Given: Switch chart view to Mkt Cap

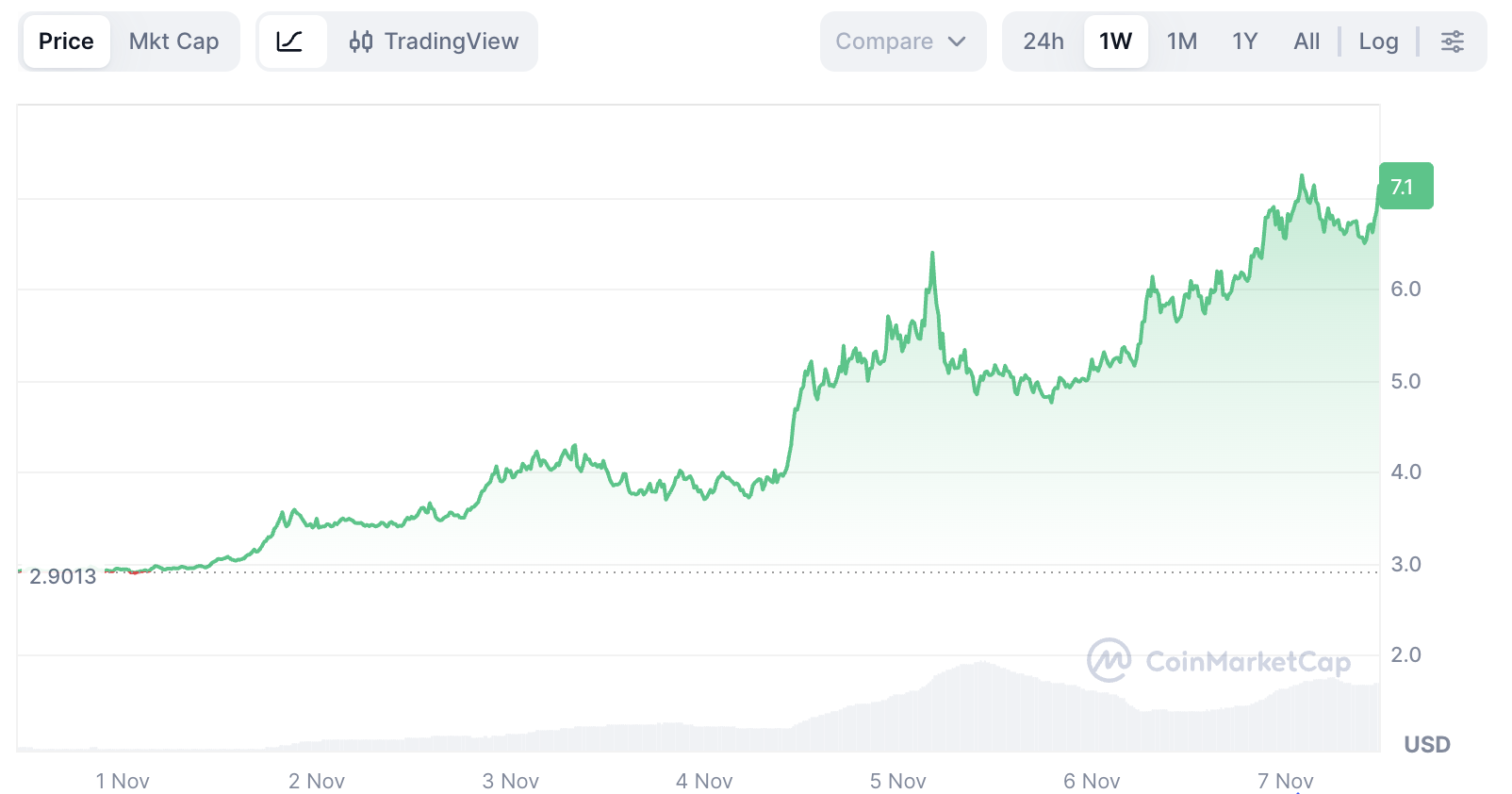Looking at the screenshot, I should pyautogui.click(x=173, y=41).
